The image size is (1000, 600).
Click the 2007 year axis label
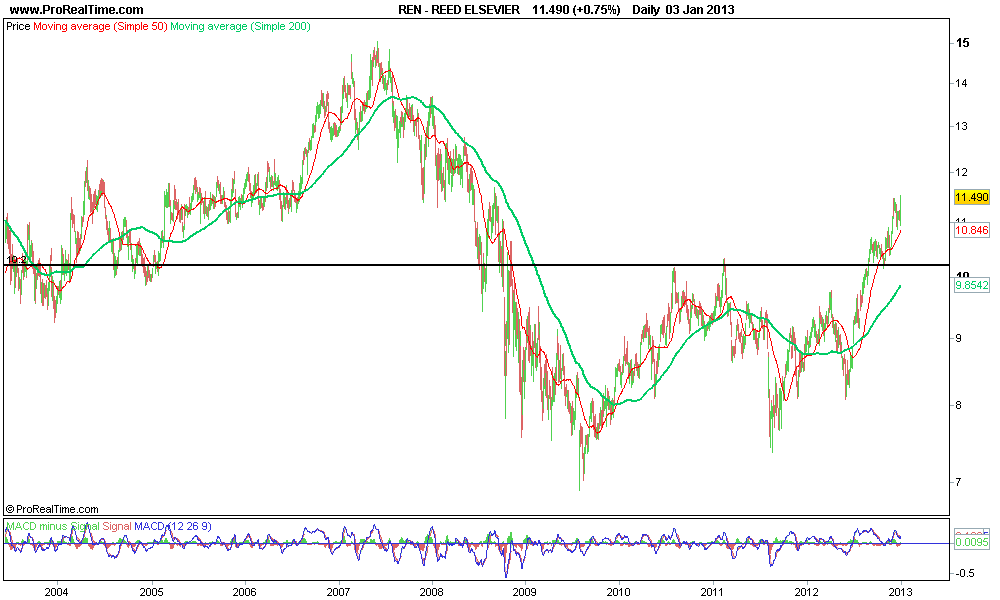click(338, 592)
